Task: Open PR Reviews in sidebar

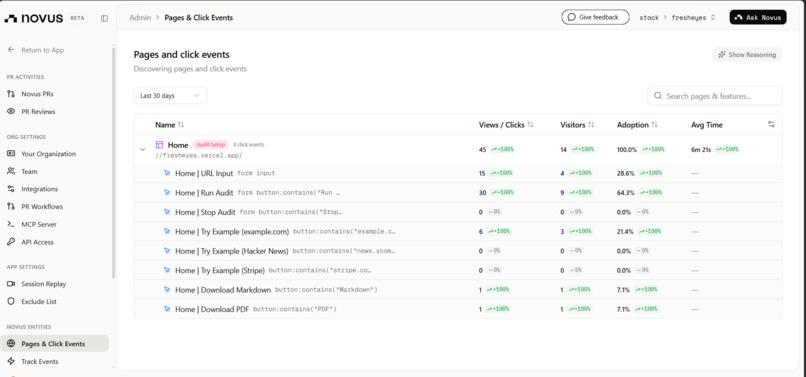Action: (38, 112)
